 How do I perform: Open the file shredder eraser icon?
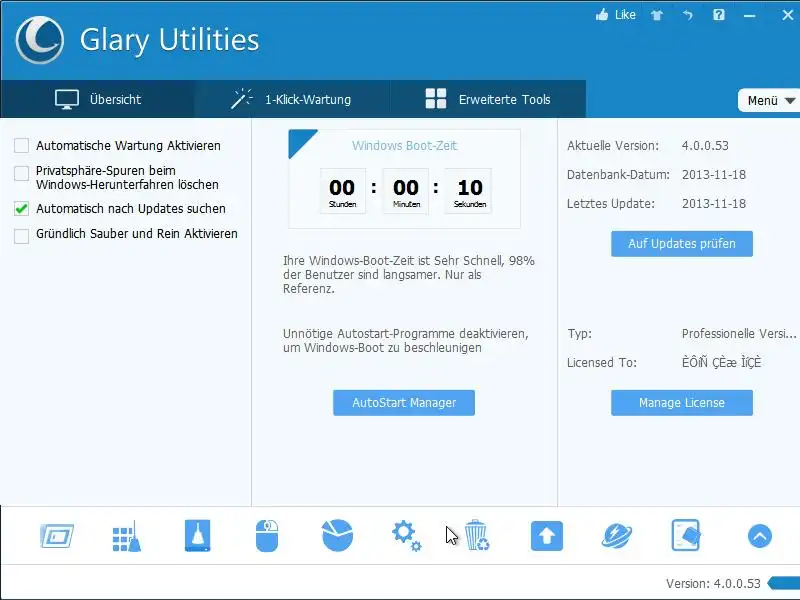click(x=686, y=535)
